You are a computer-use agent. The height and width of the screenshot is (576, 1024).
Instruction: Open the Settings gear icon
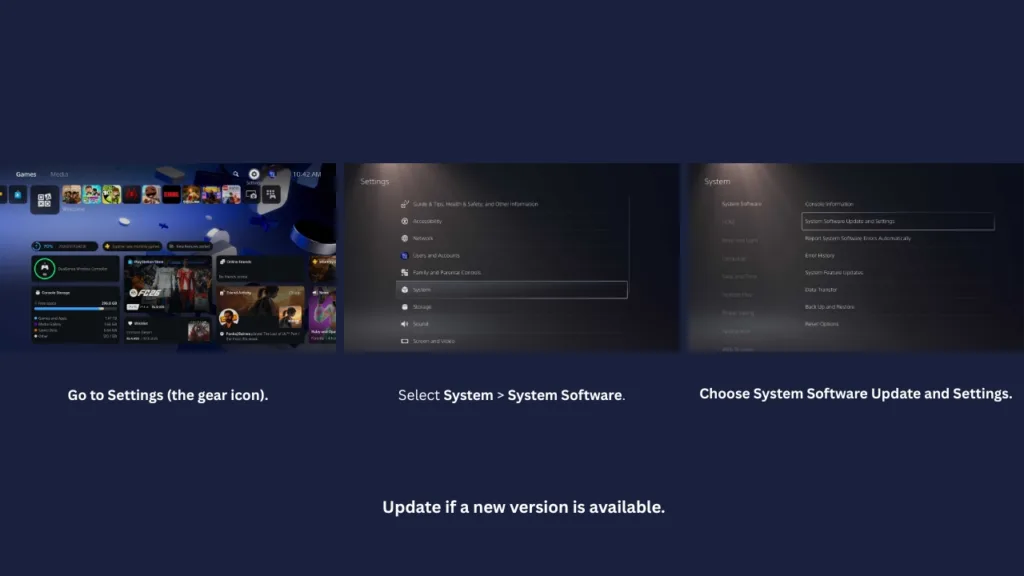point(254,174)
